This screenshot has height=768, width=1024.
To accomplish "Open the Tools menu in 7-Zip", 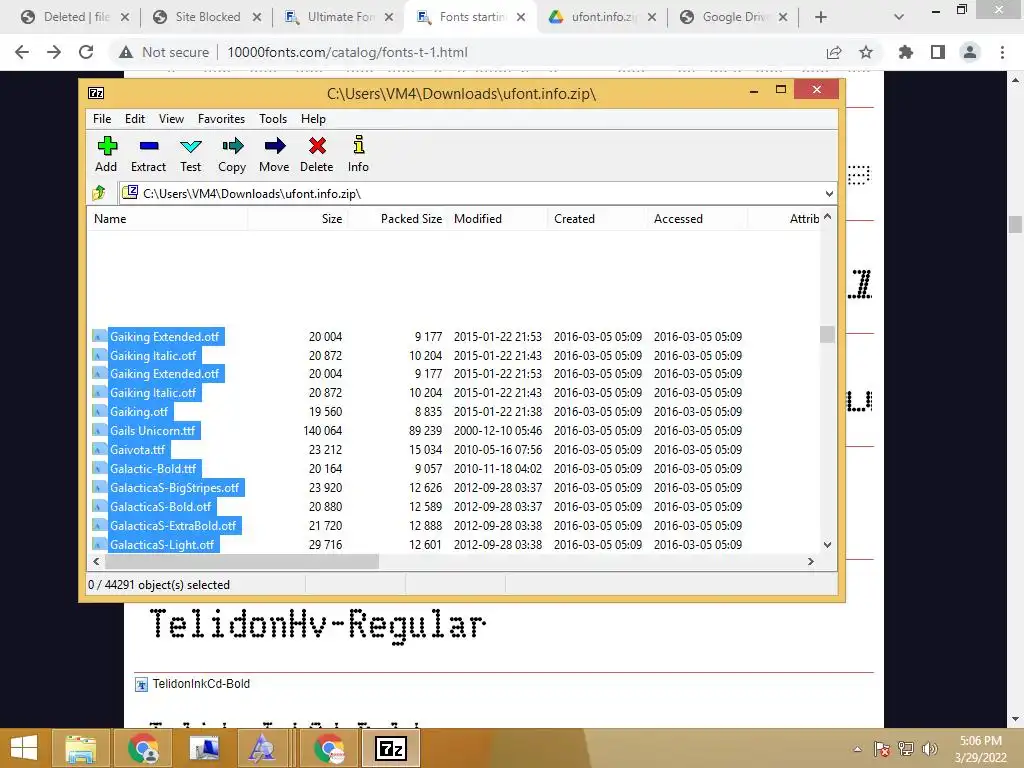I will click(273, 119).
